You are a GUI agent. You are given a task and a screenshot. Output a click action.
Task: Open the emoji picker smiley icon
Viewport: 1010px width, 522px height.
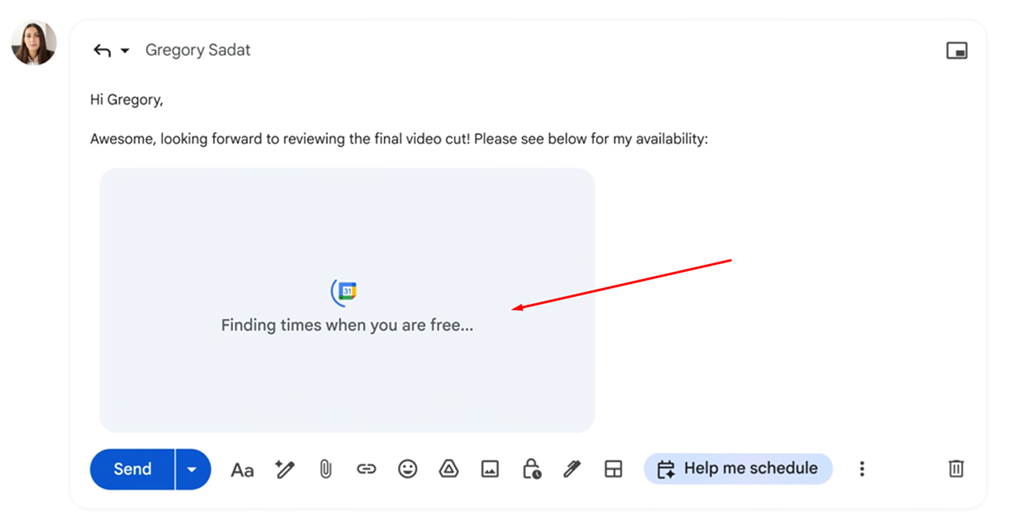407,469
